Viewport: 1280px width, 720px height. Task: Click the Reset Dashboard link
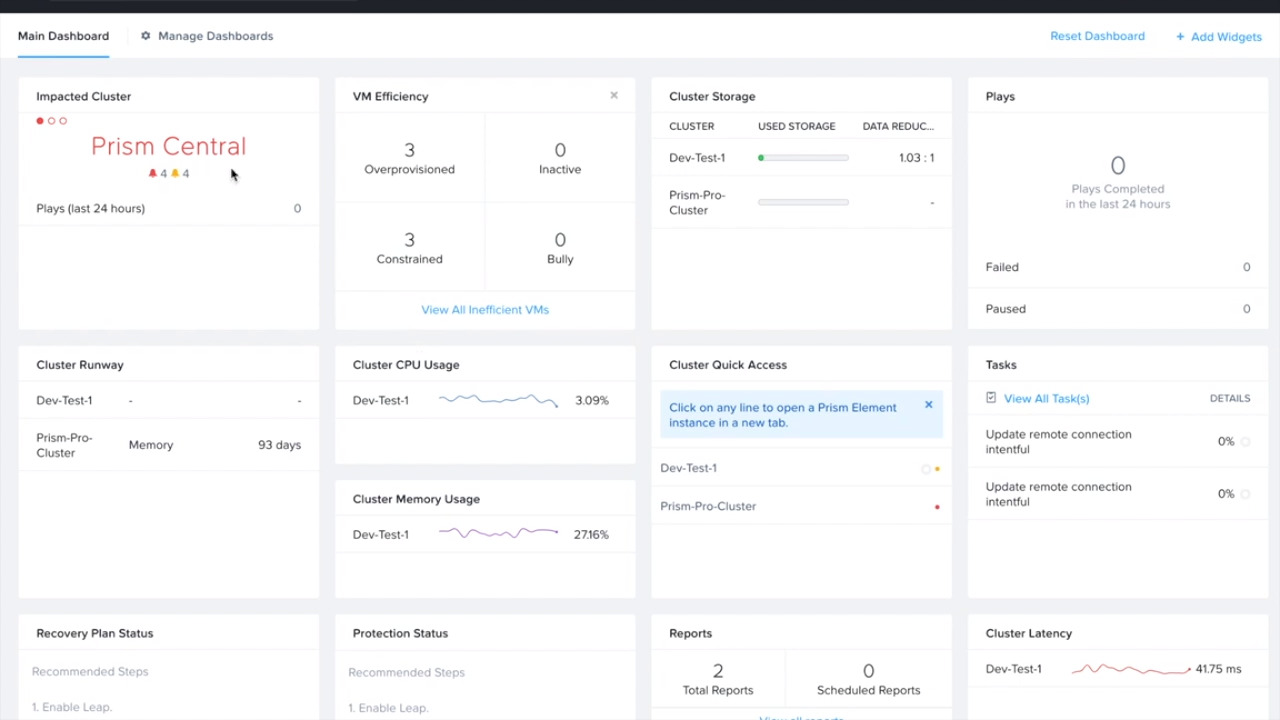coord(1097,36)
